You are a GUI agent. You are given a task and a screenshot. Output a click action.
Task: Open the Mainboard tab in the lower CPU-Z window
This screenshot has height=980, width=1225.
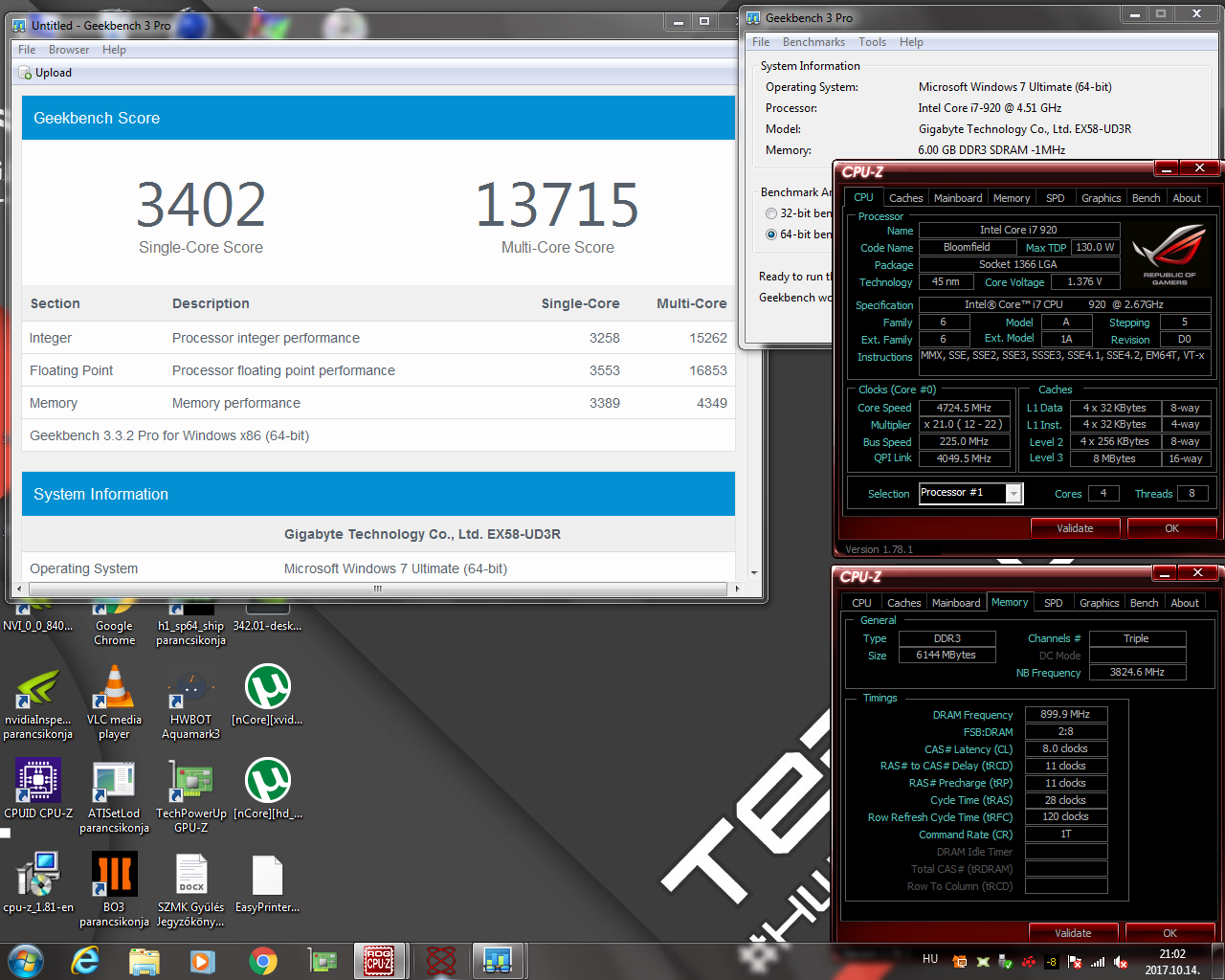pyautogui.click(x=956, y=603)
